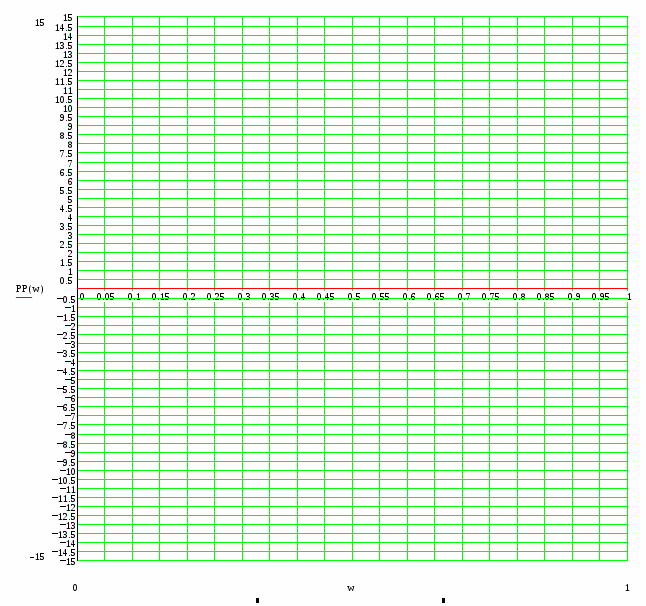Click the 0.25 tick label on x-axis
The height and width of the screenshot is (606, 646).
point(216,297)
